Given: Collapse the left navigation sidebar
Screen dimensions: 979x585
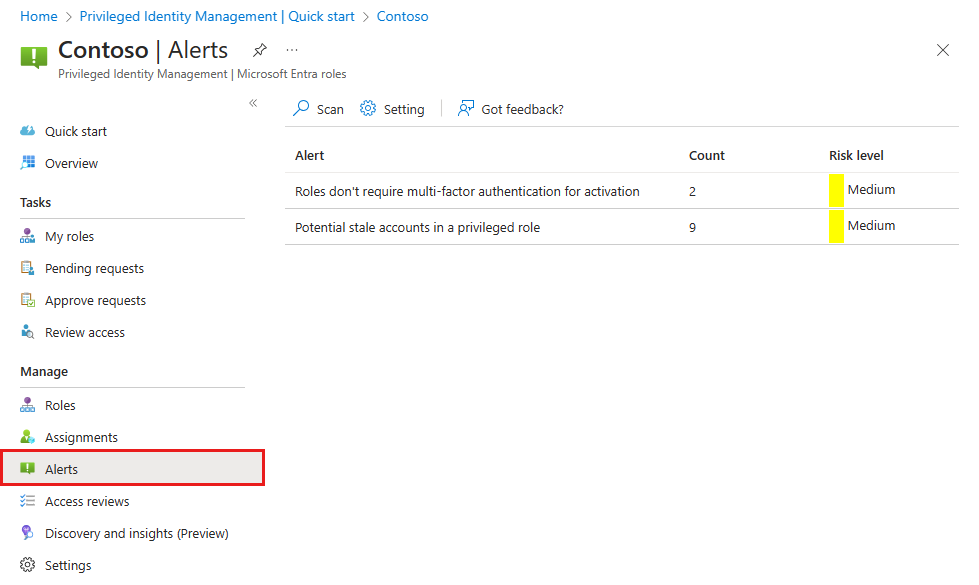Looking at the screenshot, I should click(253, 103).
